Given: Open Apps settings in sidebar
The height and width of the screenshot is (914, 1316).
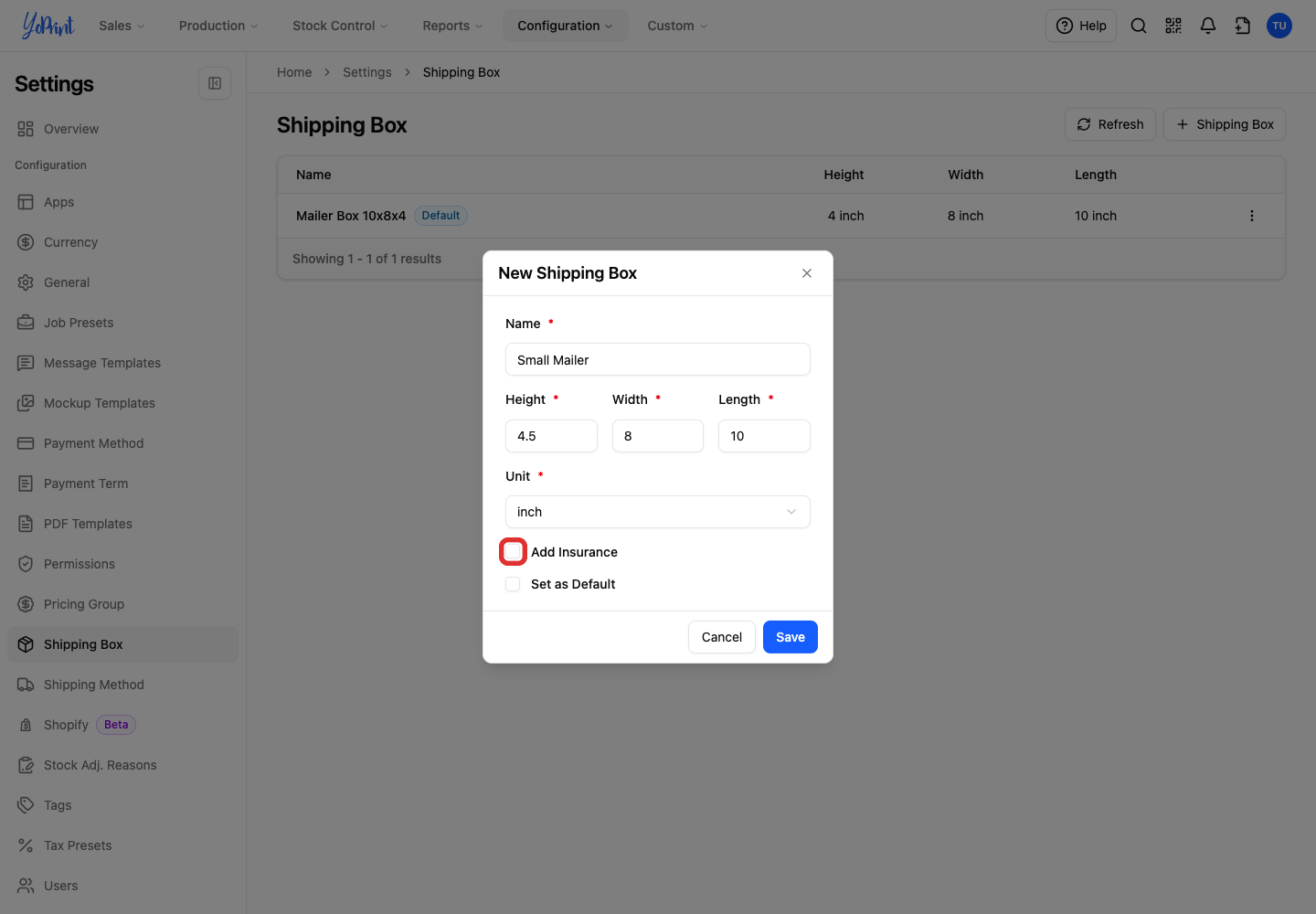Looking at the screenshot, I should 122,202.
